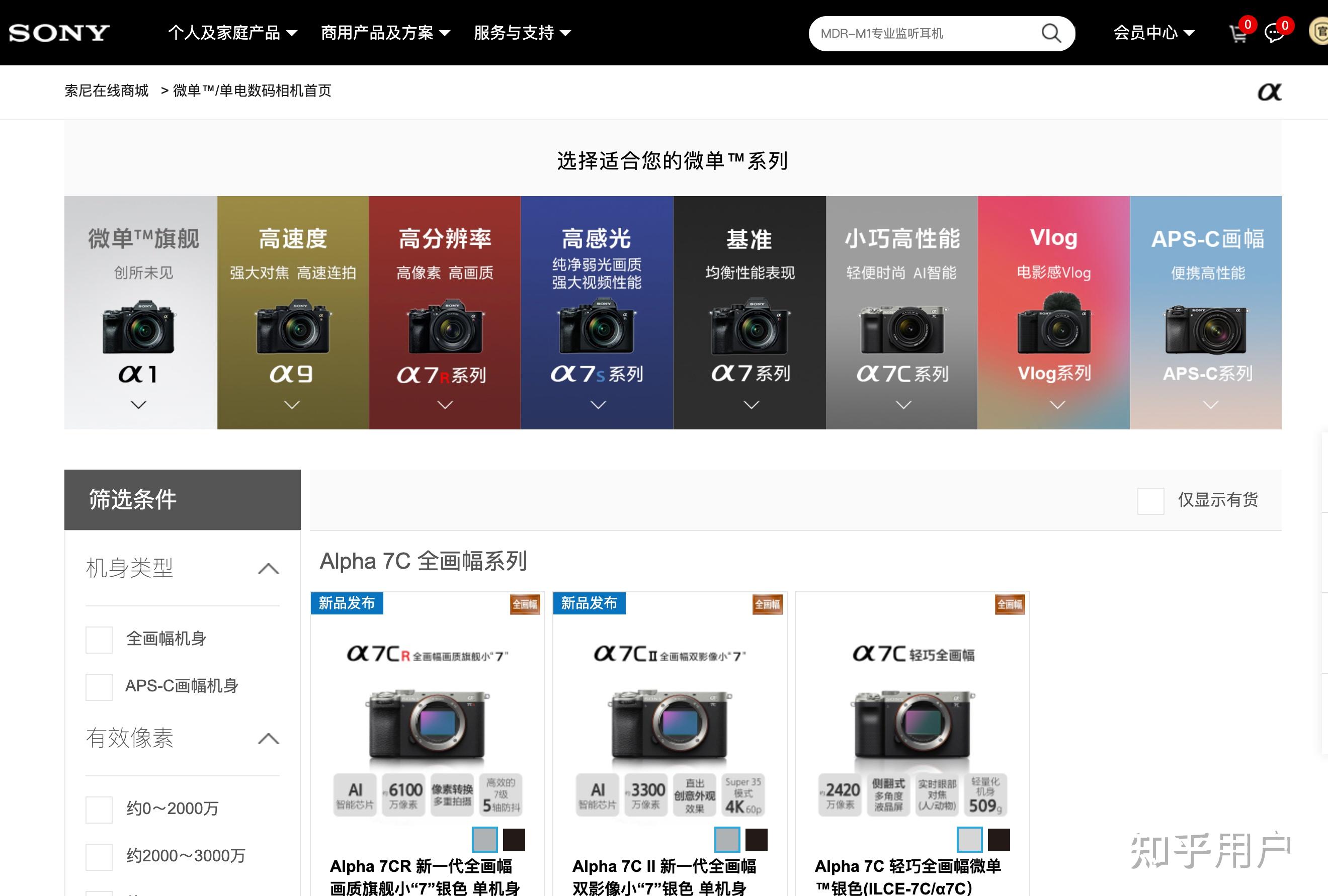The image size is (1328, 896).
Task: Expand the α7 series chevron
Action: 752,404
